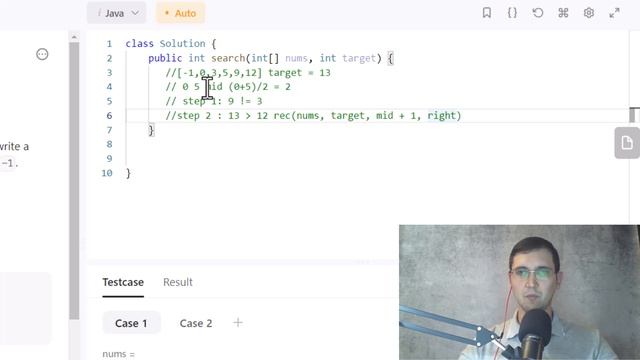Open keyboard shortcuts command icon
Image resolution: width=640 pixels, height=360 pixels.
coord(563,13)
